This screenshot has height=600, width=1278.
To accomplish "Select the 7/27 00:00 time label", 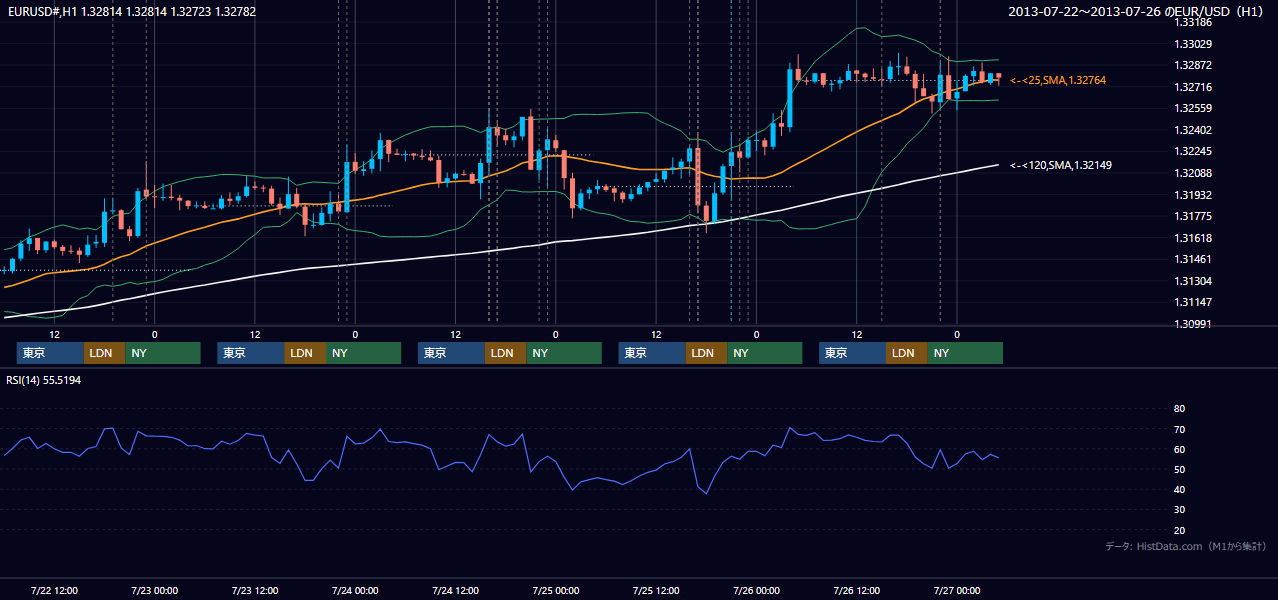I will point(957,590).
